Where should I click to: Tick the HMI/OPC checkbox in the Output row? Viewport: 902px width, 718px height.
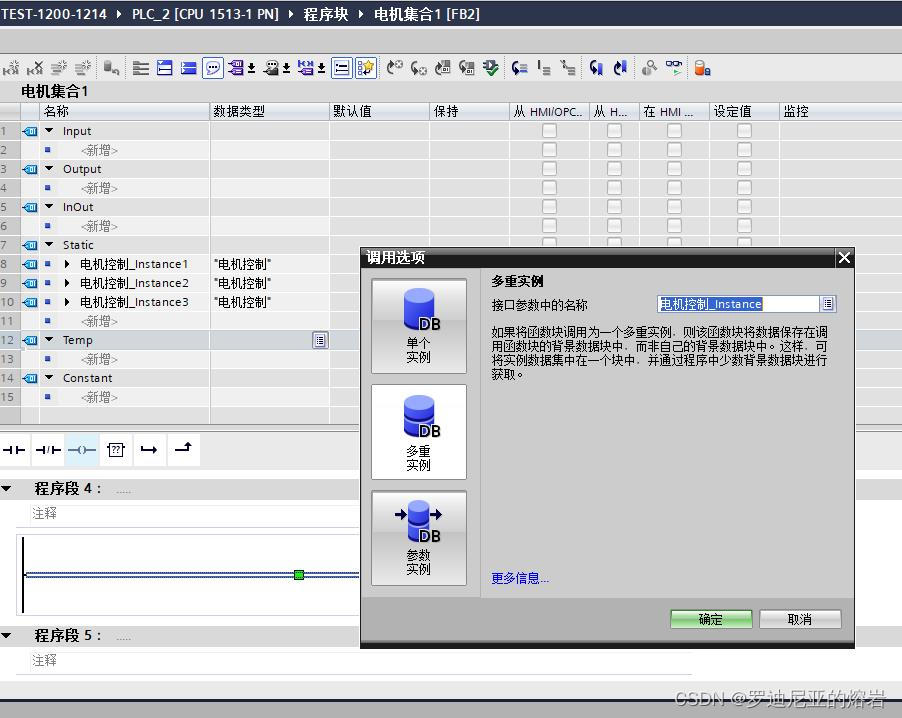click(x=549, y=169)
